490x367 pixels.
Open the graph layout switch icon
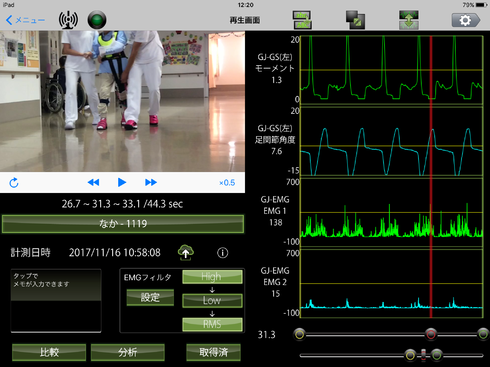click(x=302, y=20)
